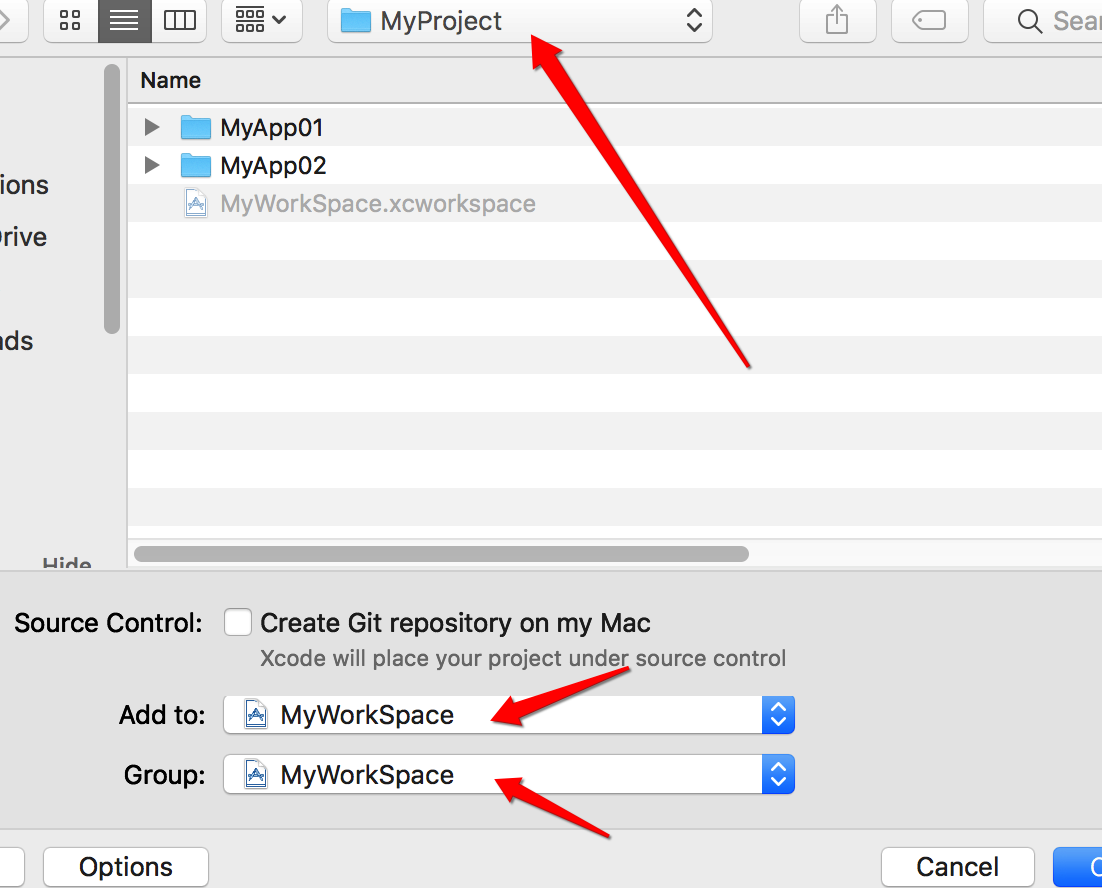Select the MyApp01 row name
The height and width of the screenshot is (888, 1102).
271,128
